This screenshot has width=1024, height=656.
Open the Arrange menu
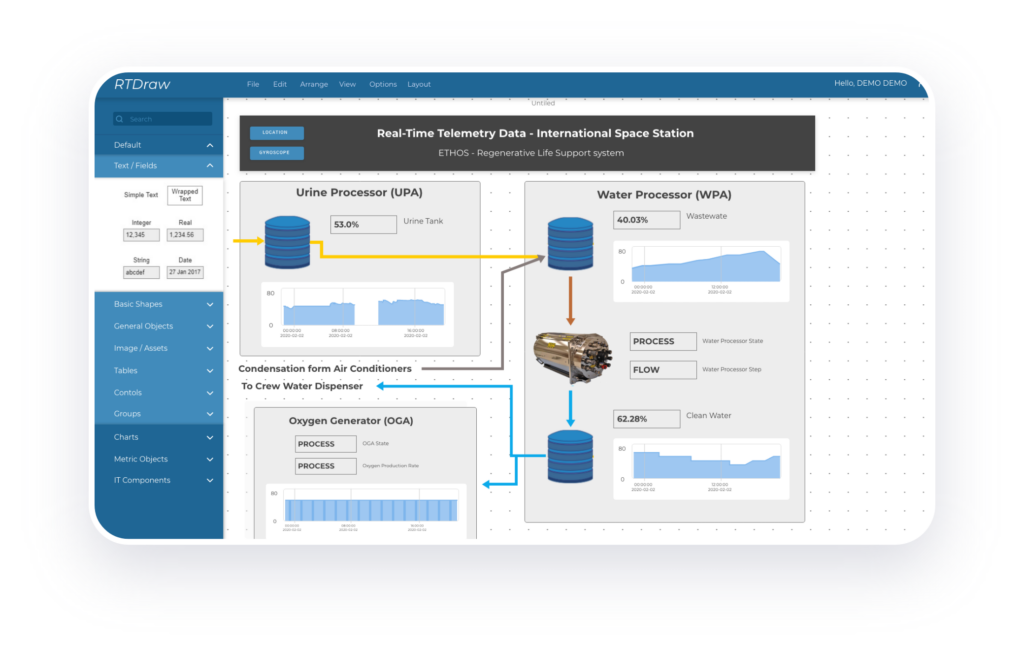[x=313, y=84]
